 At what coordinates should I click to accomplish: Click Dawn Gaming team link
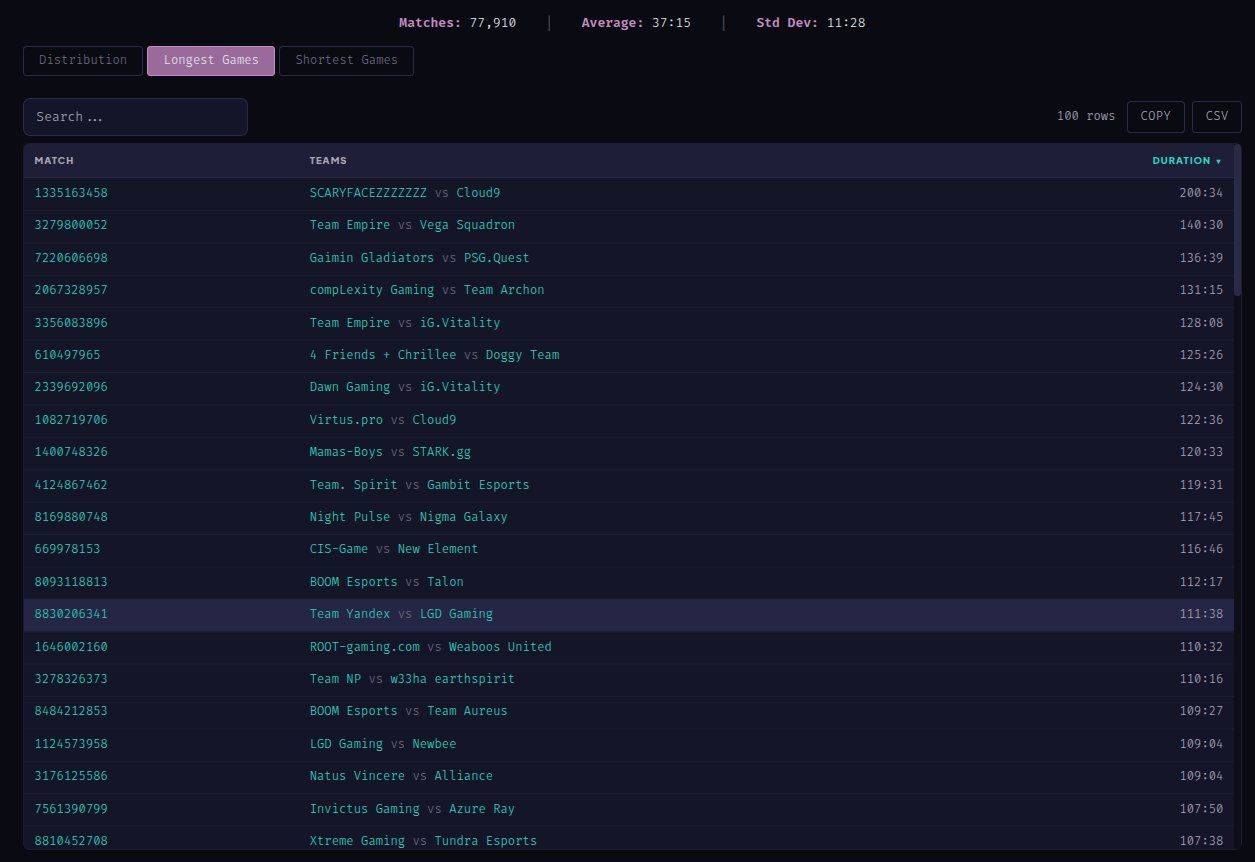[x=350, y=387]
